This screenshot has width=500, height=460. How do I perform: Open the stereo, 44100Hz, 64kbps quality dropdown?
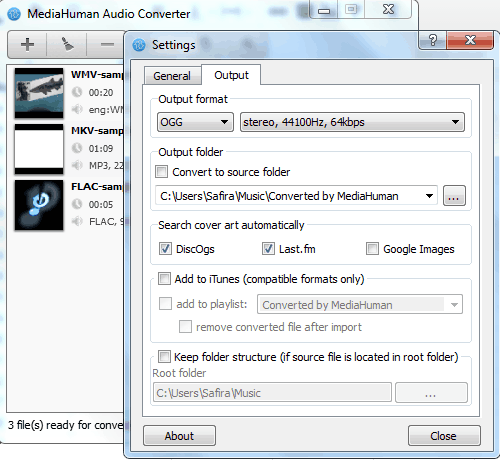(x=352, y=122)
